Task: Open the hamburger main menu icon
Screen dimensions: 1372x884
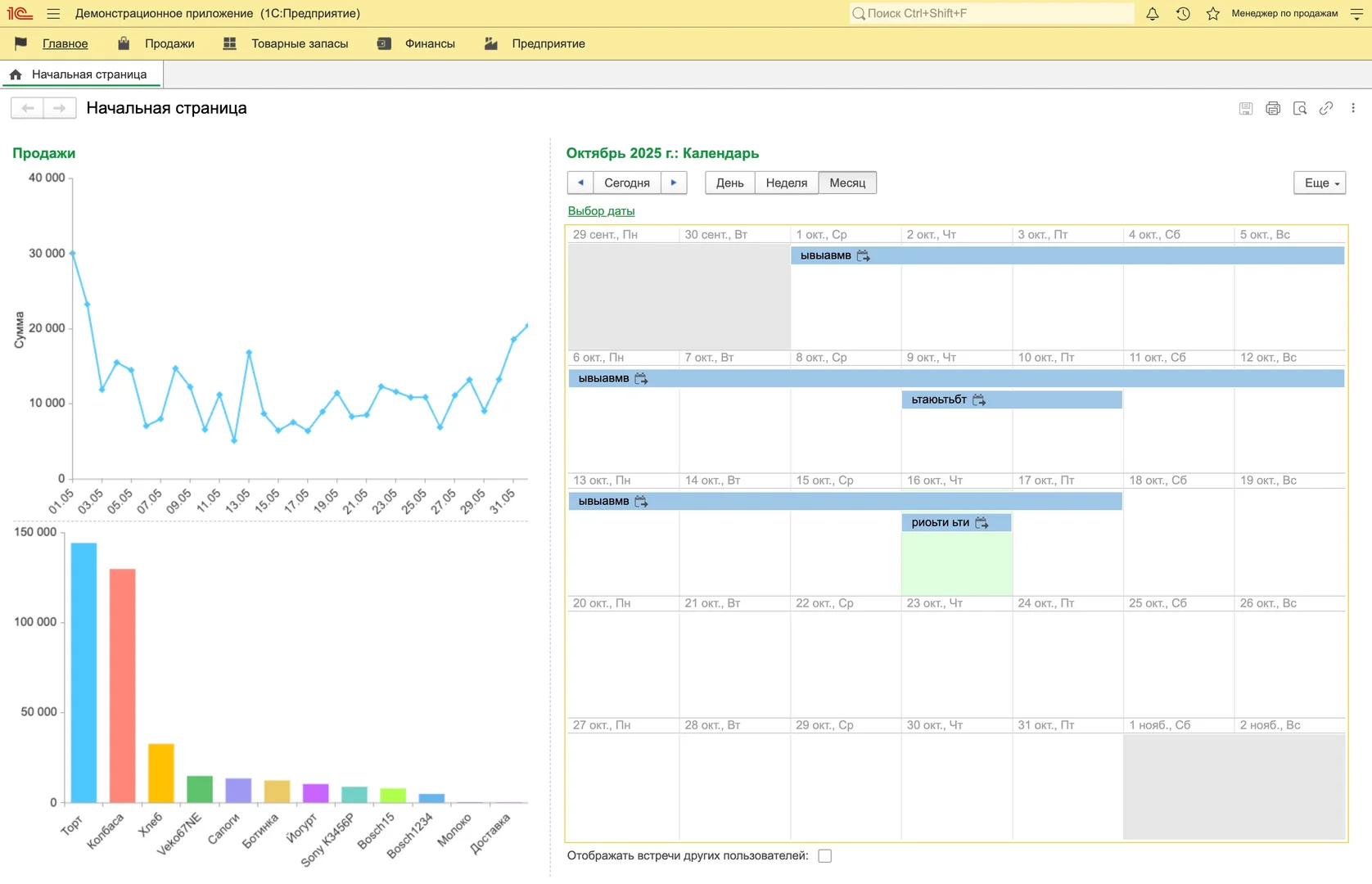Action: (x=53, y=14)
